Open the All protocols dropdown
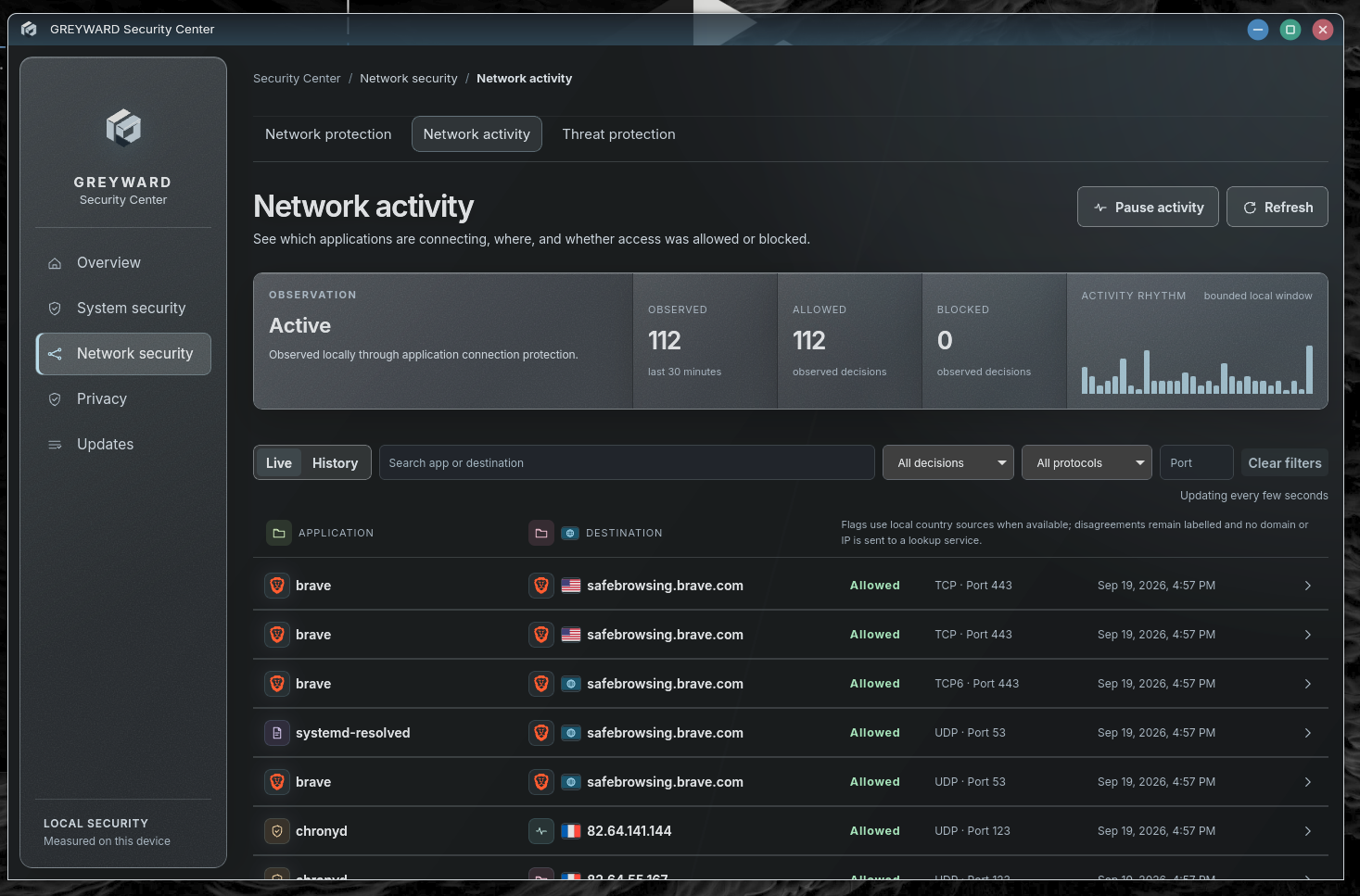This screenshot has height=896, width=1360. 1087,462
